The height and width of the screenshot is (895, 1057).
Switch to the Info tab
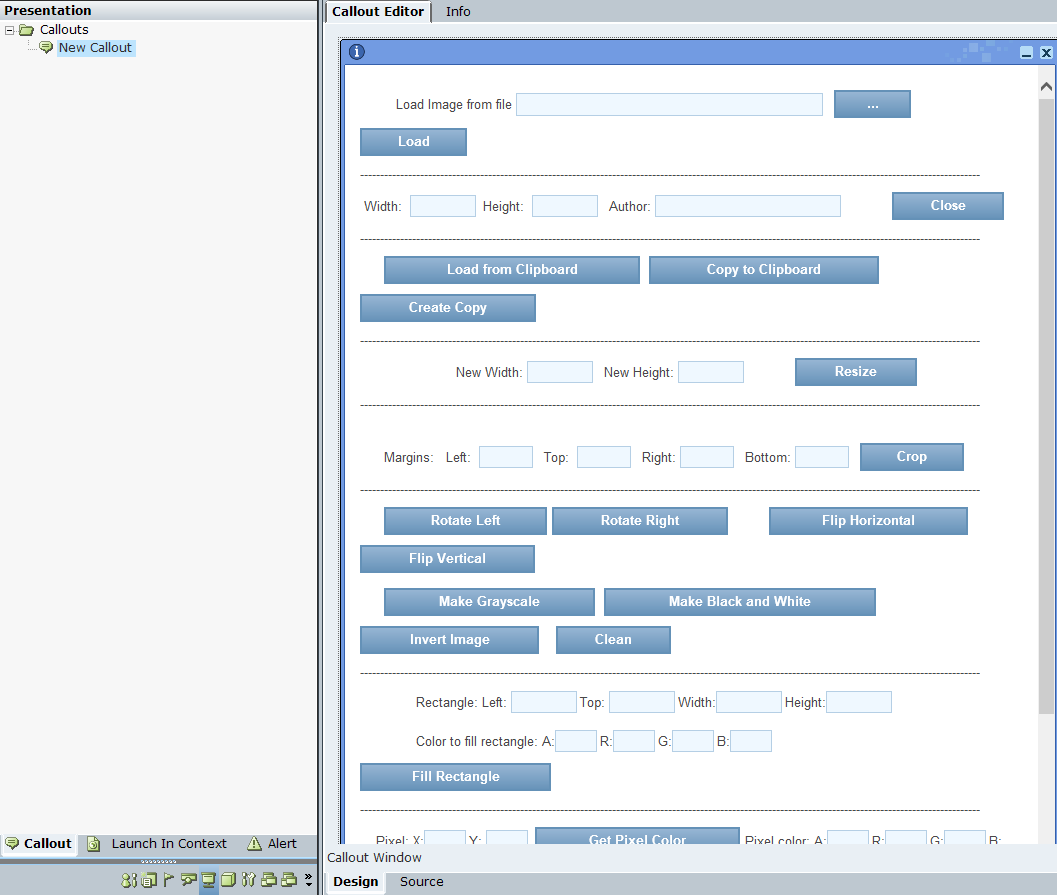click(x=458, y=11)
